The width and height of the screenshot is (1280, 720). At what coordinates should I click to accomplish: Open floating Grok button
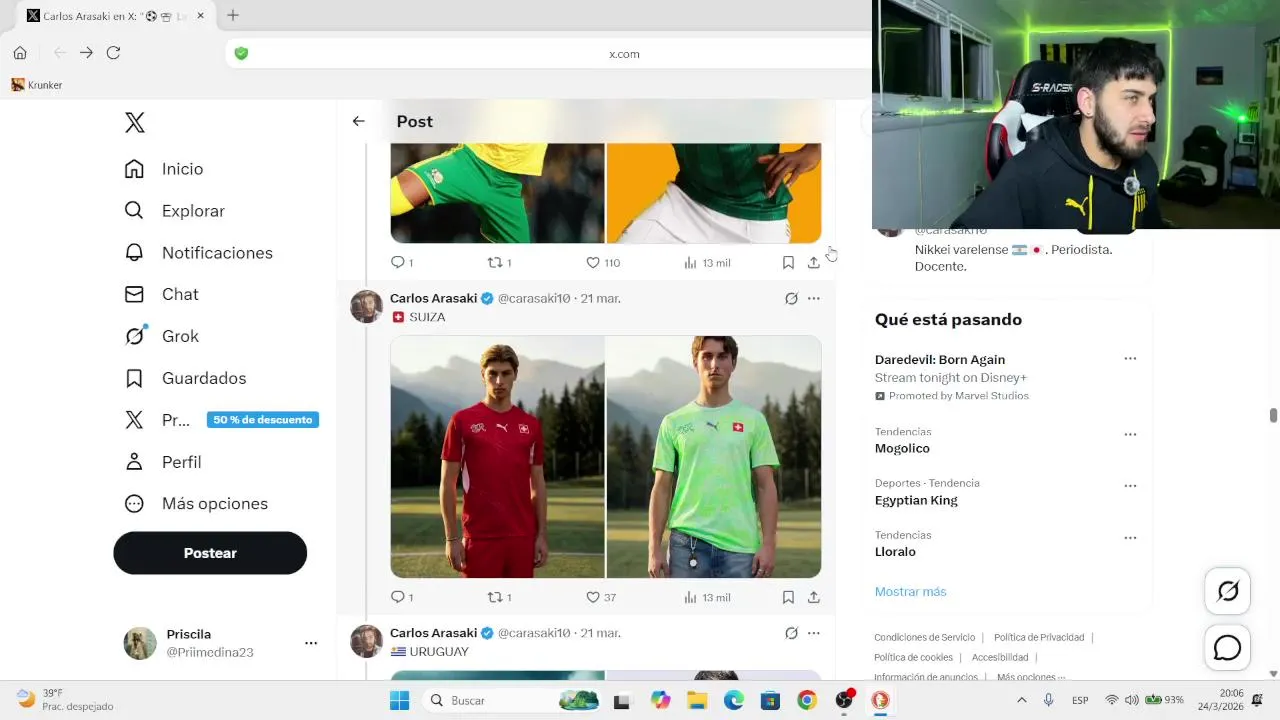click(1227, 591)
